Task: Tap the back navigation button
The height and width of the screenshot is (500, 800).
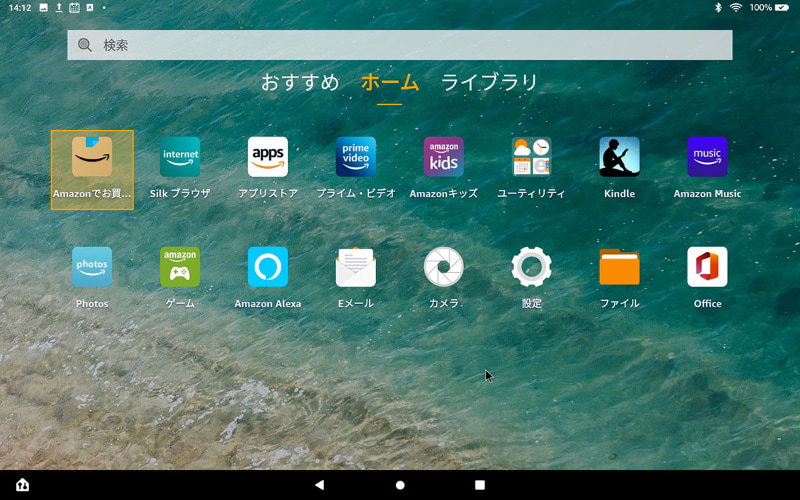Action: coord(319,485)
